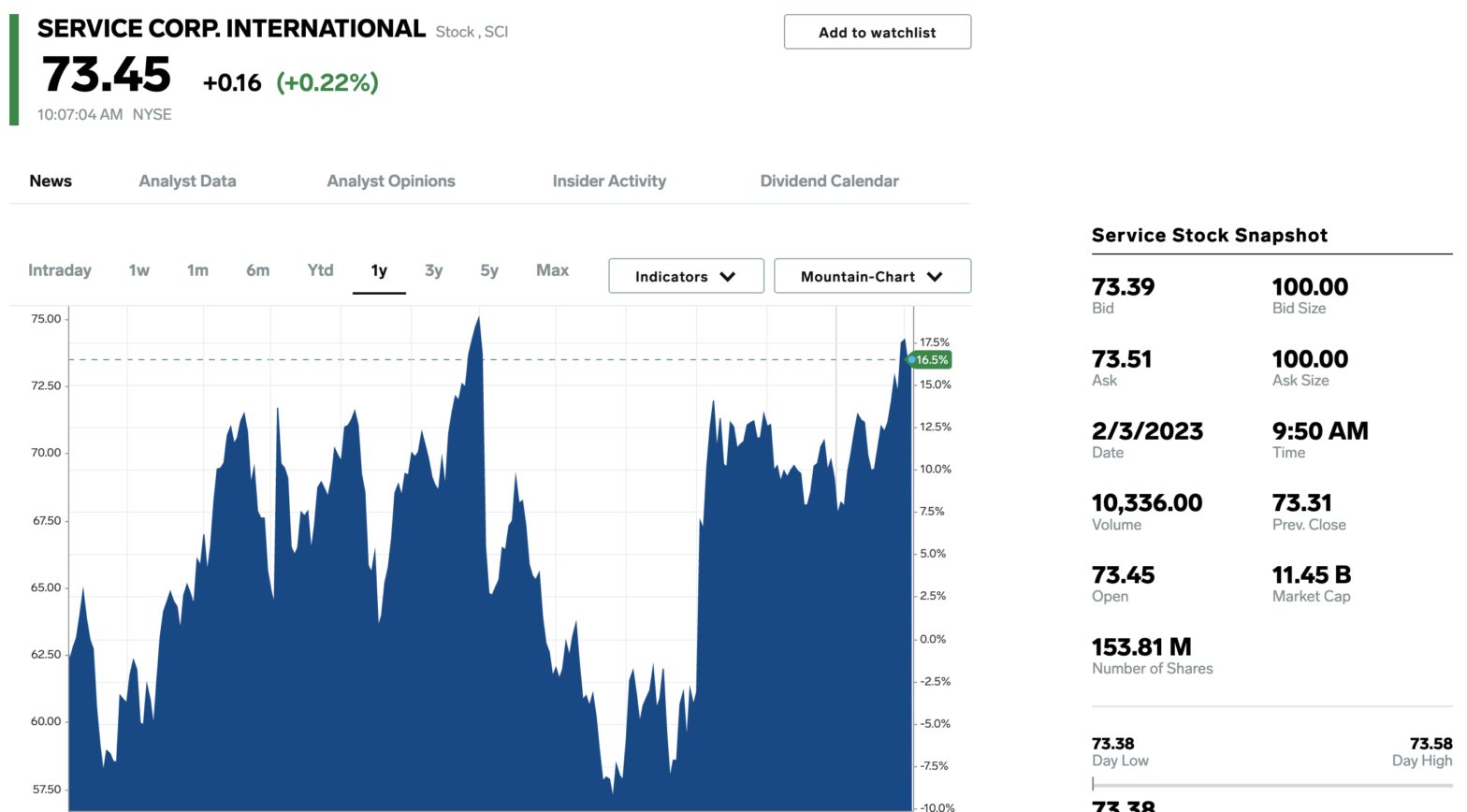Select the Ytd chart range

pos(320,270)
